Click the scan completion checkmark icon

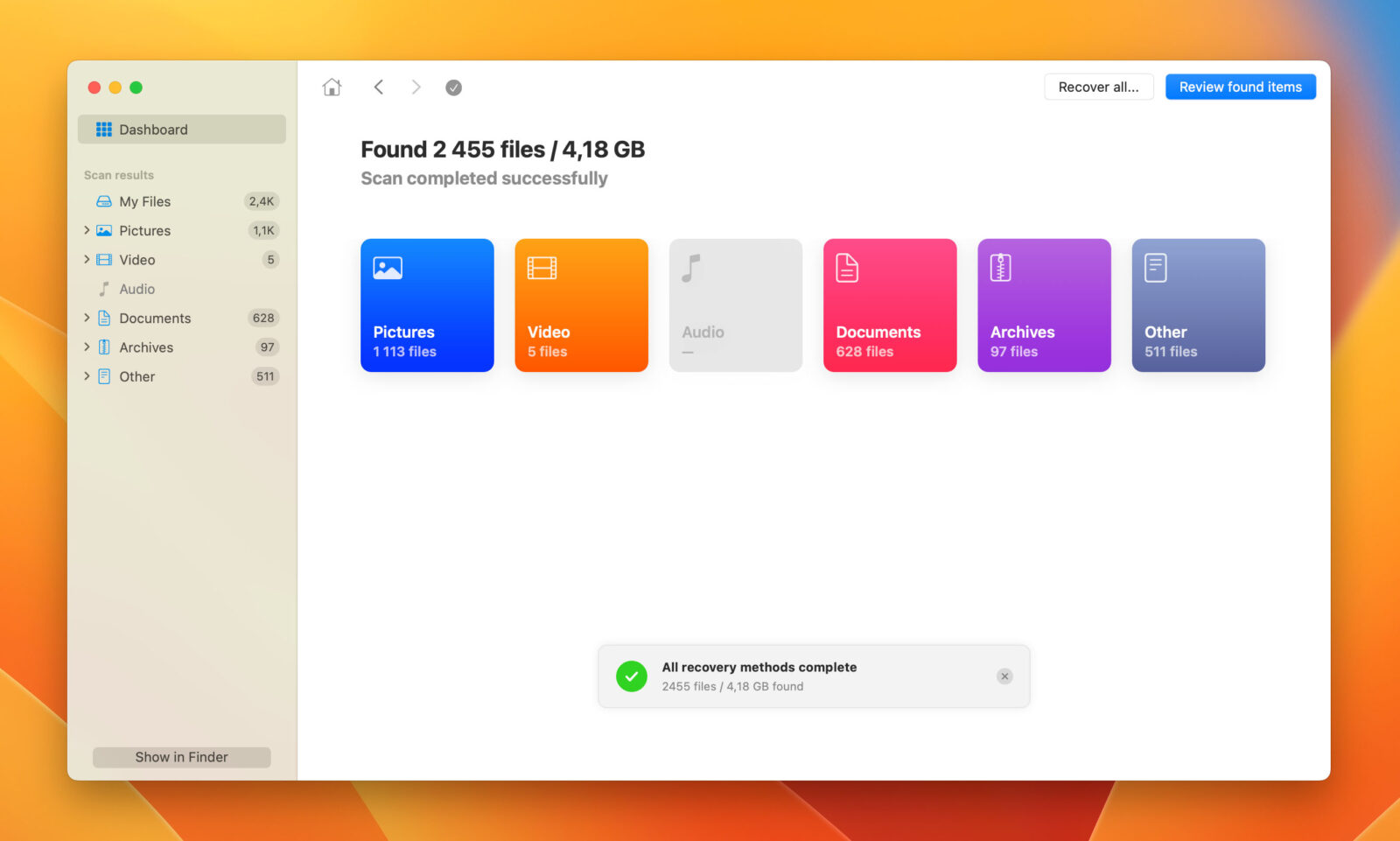click(453, 87)
